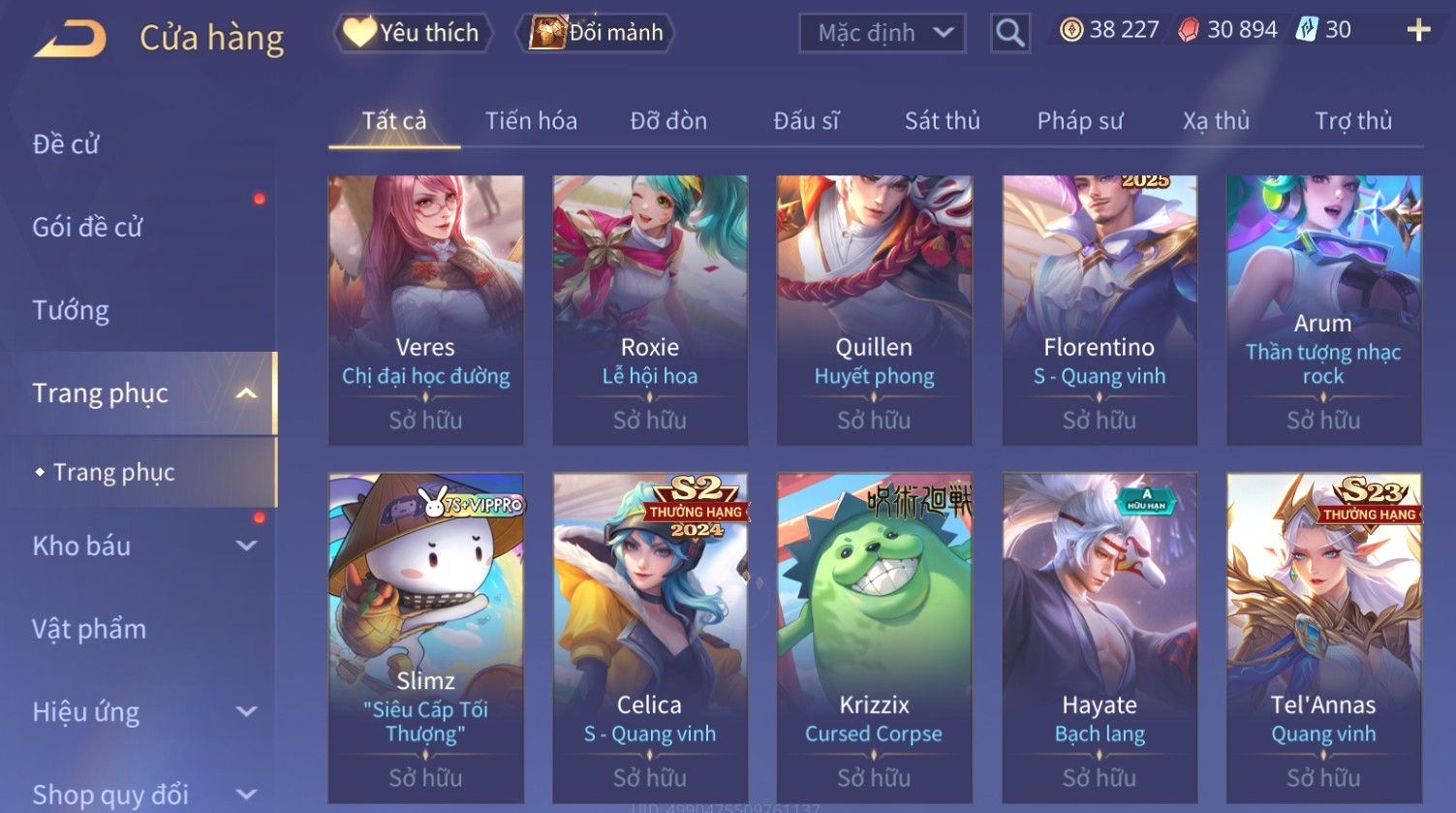The image size is (1456, 813).
Task: Open Tướng in the sidebar
Action: 71,310
